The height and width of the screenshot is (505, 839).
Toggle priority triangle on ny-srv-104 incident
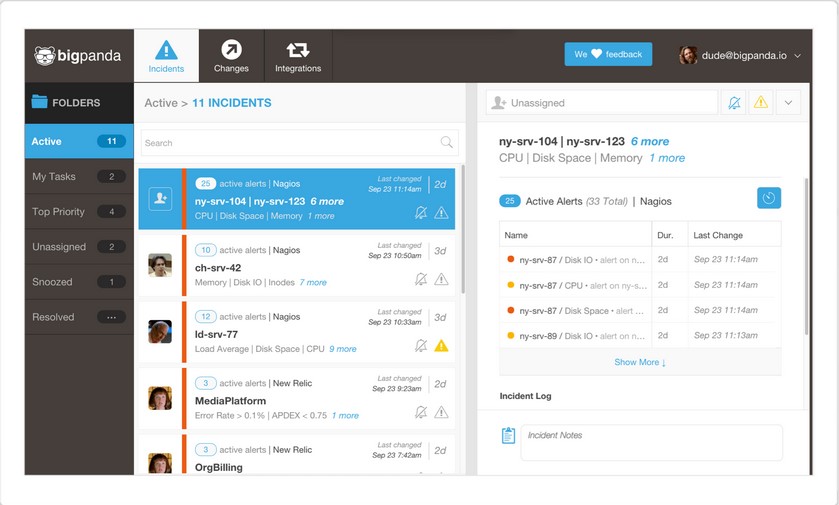441,213
